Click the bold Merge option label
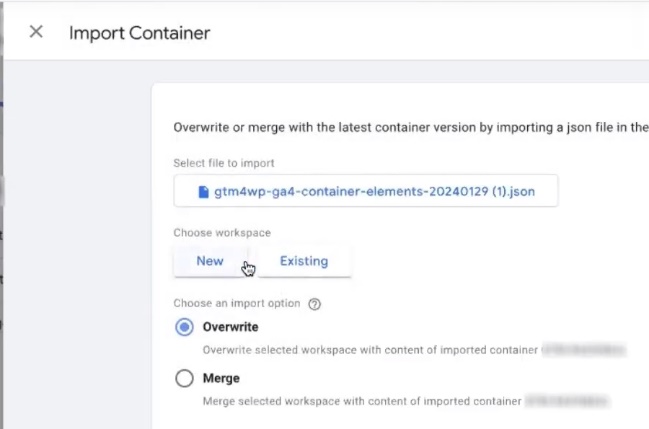 click(x=221, y=379)
